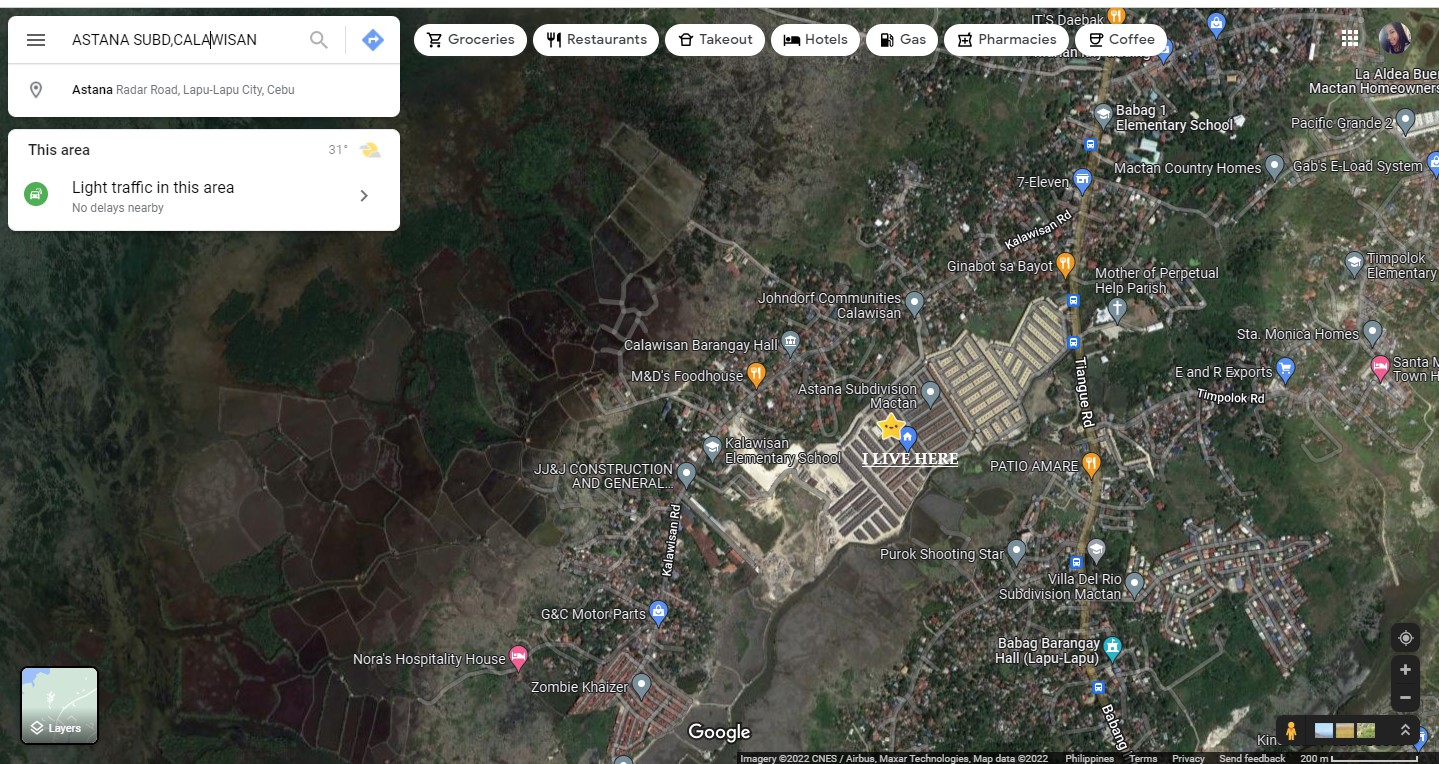Filter map by Restaurants

(596, 40)
